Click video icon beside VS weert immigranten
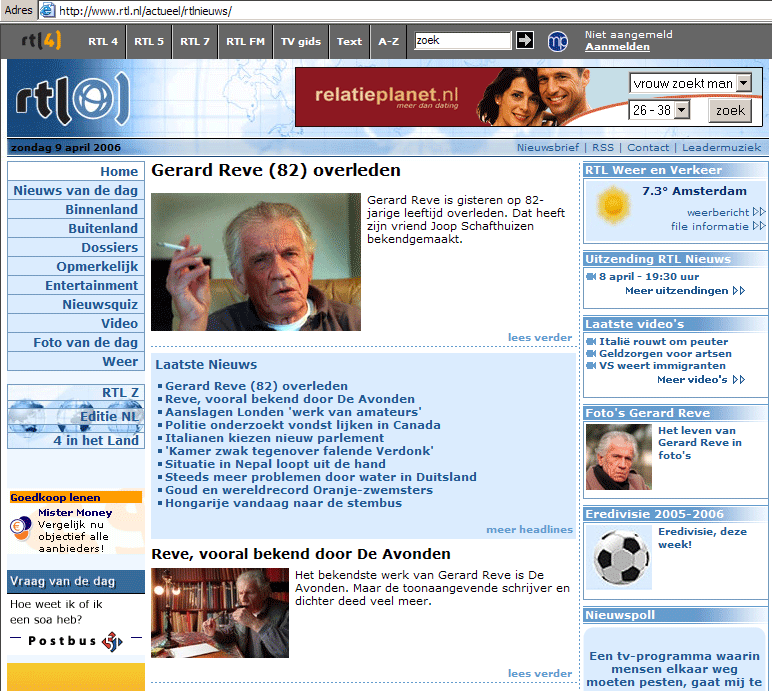This screenshot has height=691, width=772. click(591, 365)
